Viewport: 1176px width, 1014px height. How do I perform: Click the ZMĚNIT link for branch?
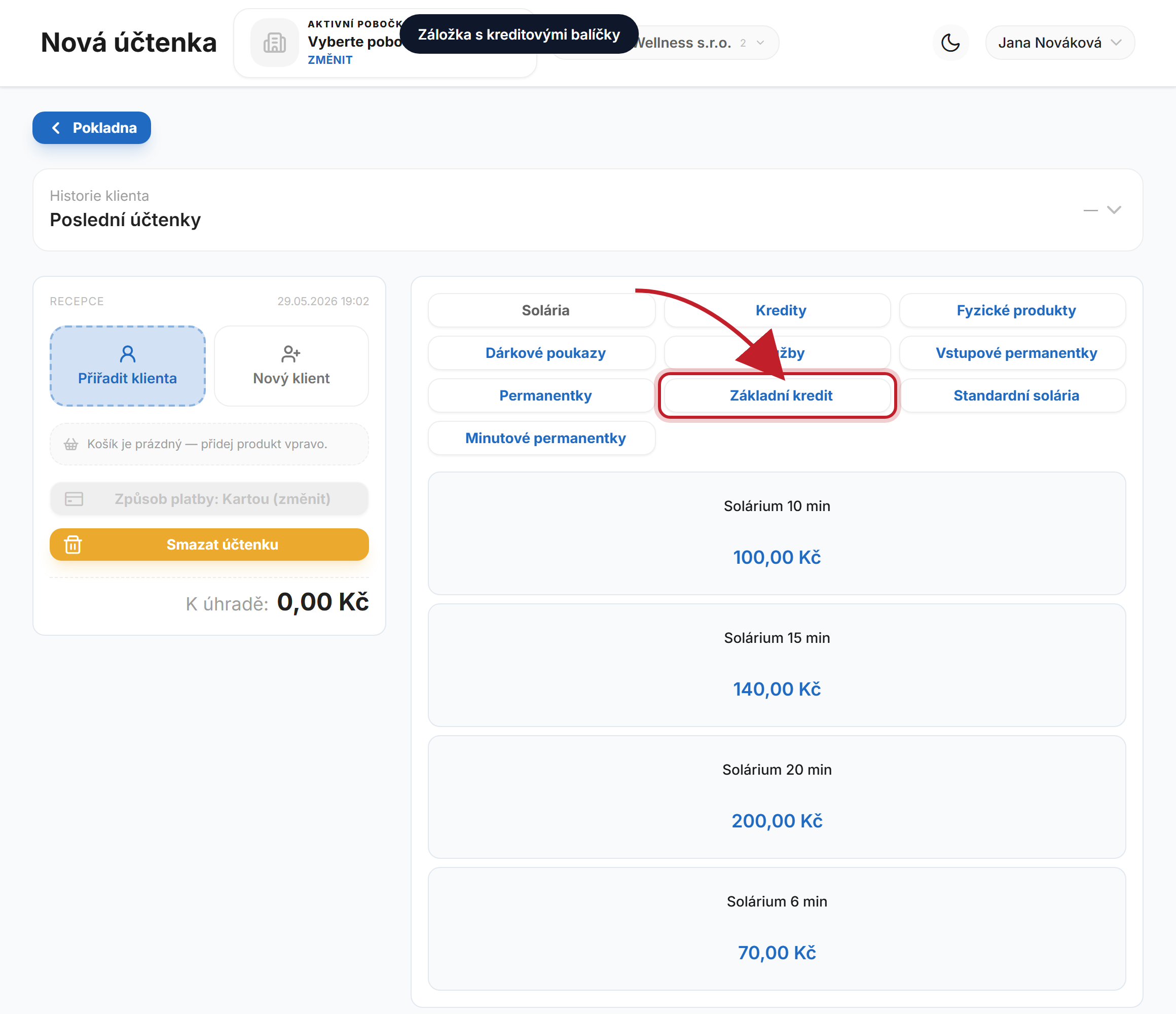(330, 60)
